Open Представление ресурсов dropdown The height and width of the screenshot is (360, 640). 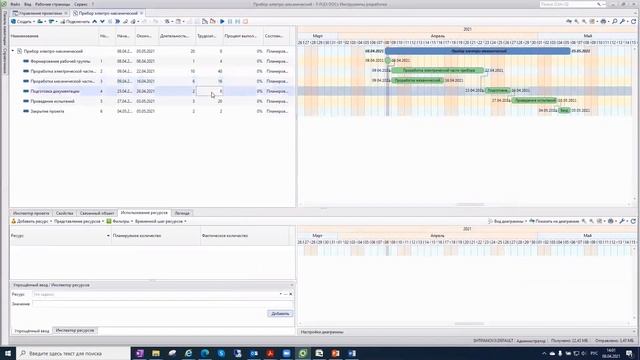[x=79, y=221]
